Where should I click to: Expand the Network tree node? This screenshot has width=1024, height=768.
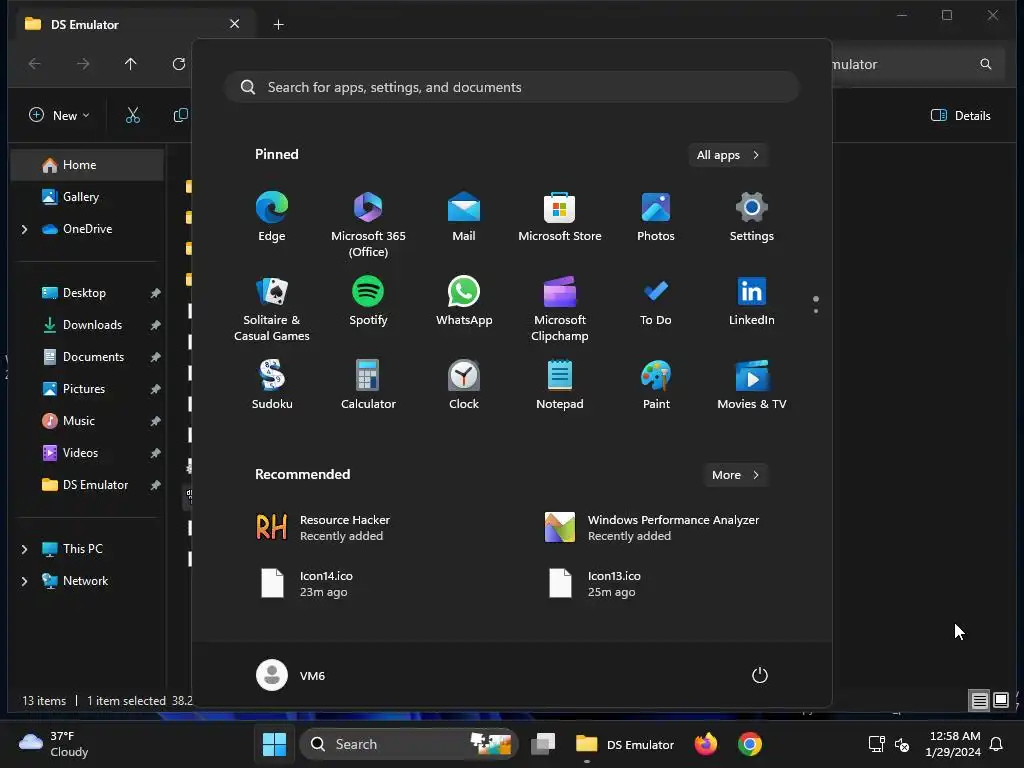[x=24, y=581]
